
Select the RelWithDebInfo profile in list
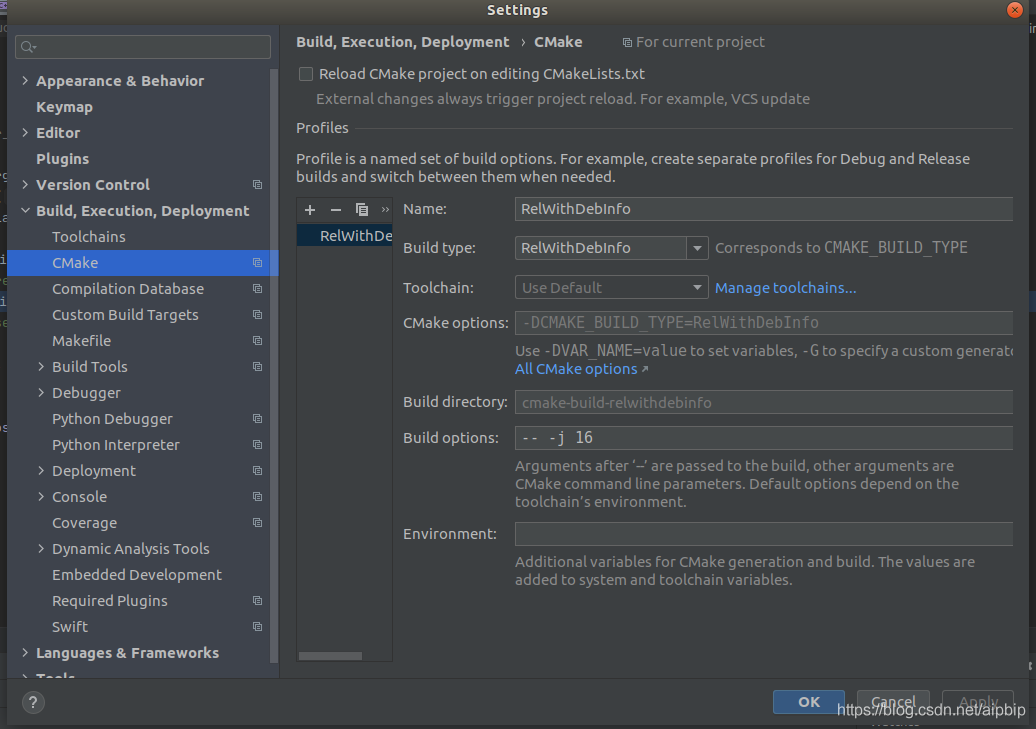(345, 236)
